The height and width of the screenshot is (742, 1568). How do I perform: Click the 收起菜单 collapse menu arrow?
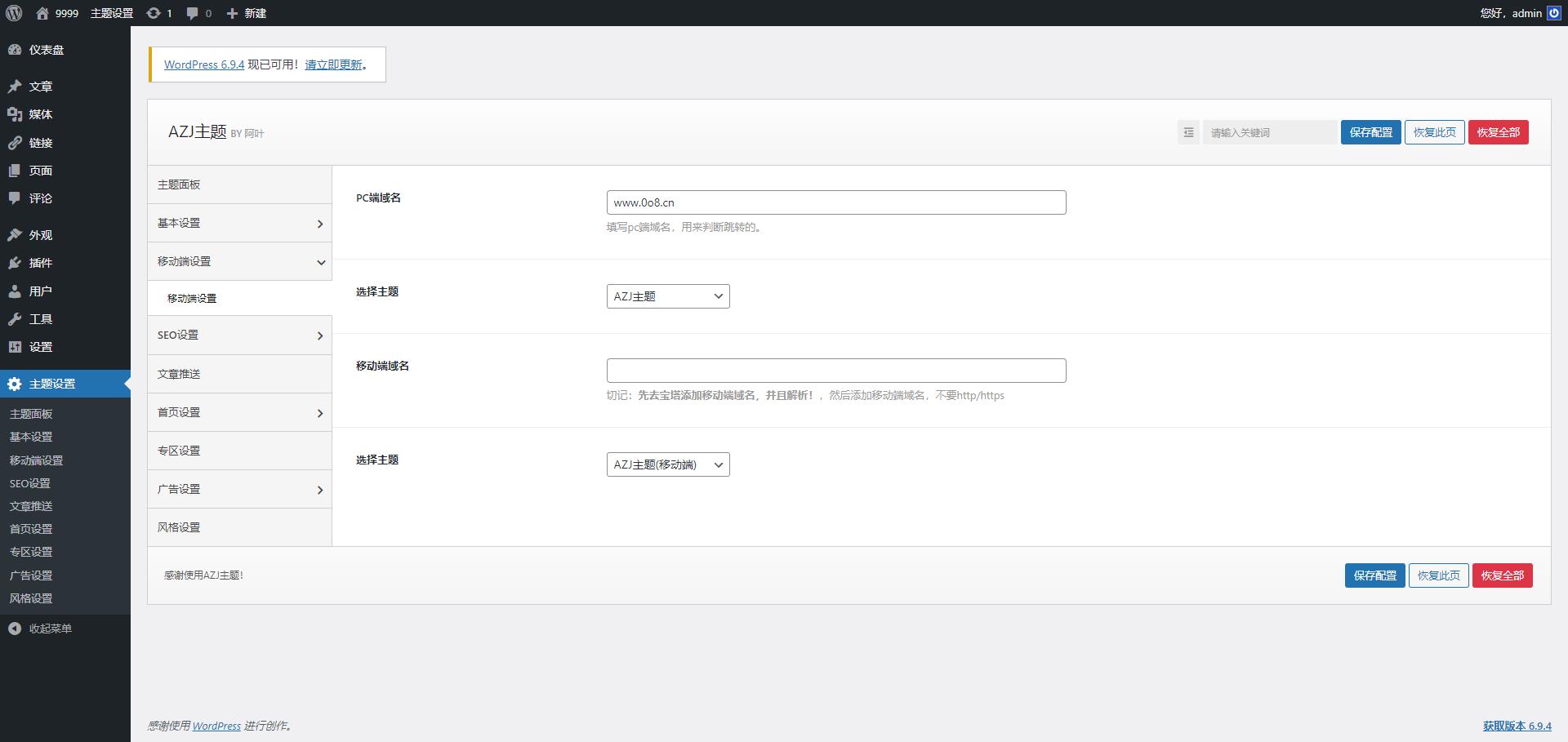pos(15,629)
